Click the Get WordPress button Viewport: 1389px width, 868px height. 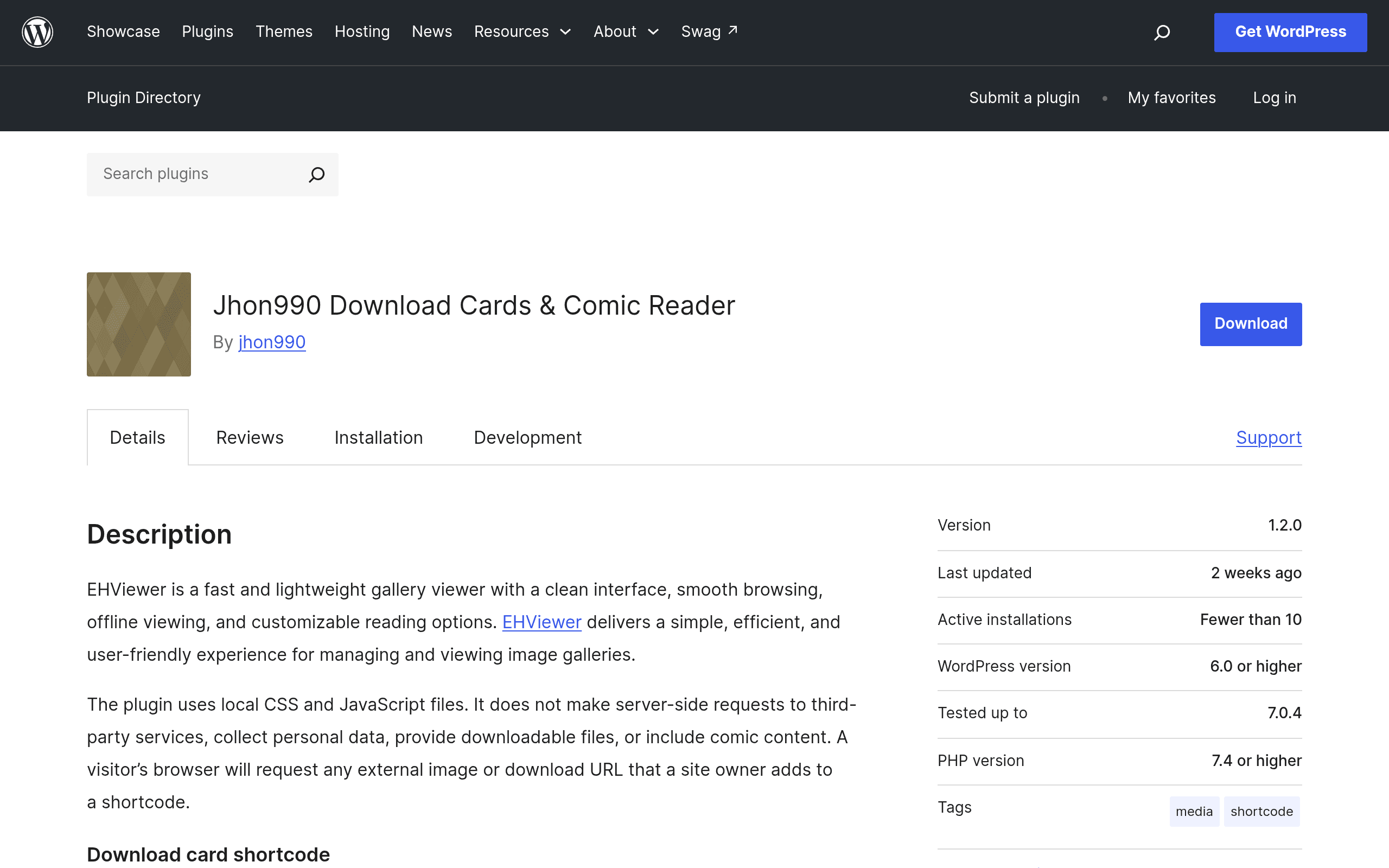[x=1290, y=32]
